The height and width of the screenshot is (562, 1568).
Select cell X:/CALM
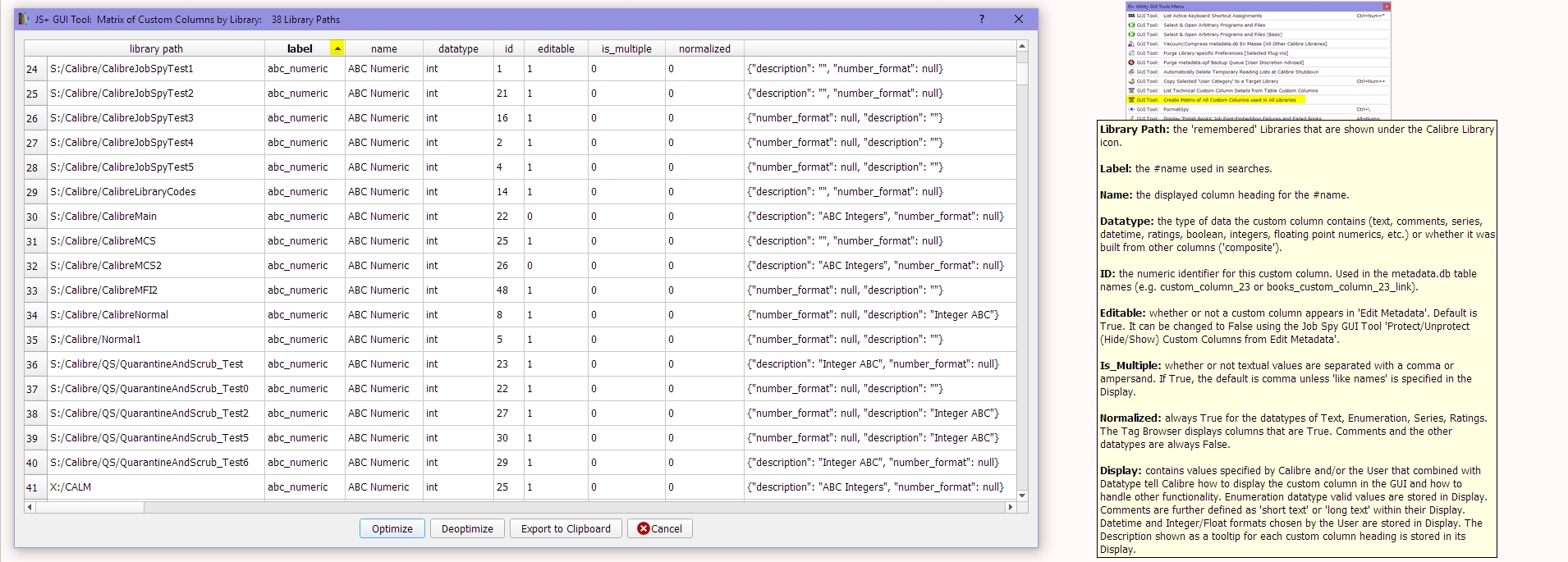coord(155,487)
